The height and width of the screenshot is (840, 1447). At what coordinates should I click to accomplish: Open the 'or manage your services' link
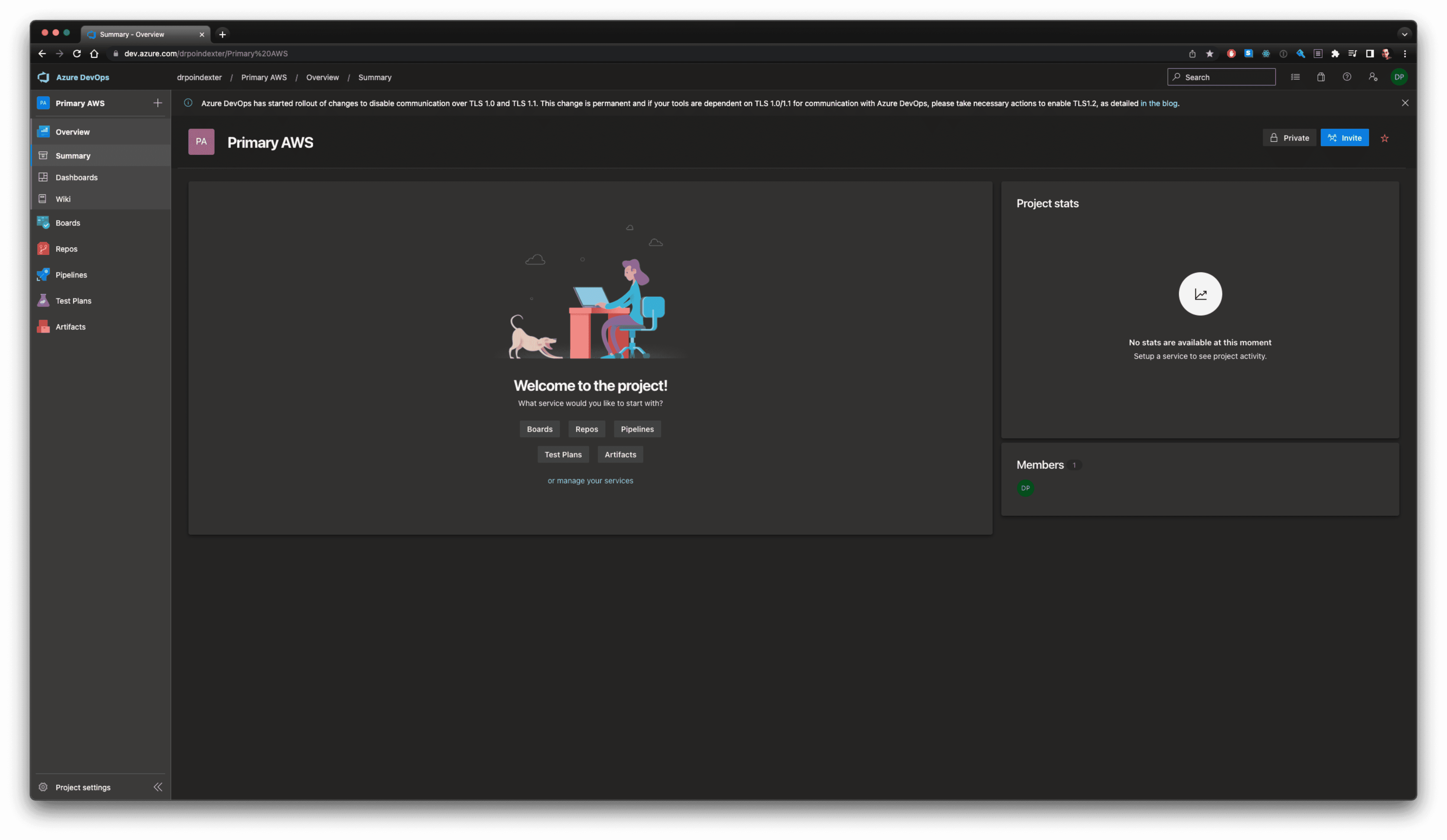coord(590,481)
